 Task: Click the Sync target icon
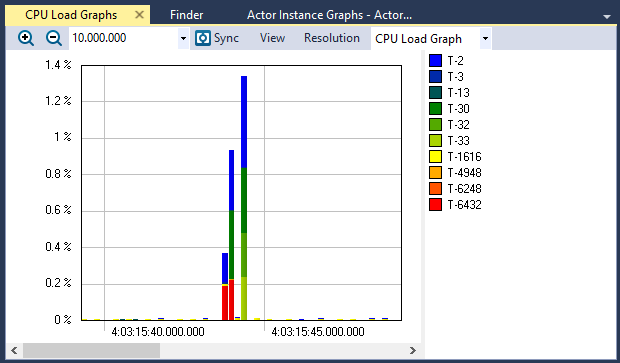203,38
